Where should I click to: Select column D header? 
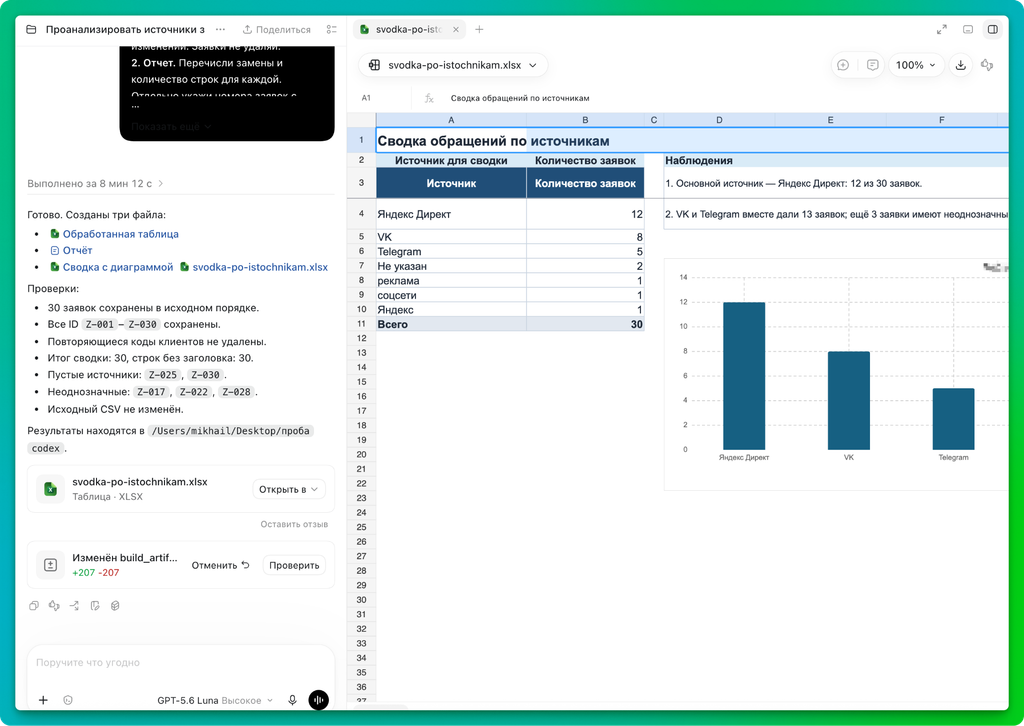click(x=719, y=120)
